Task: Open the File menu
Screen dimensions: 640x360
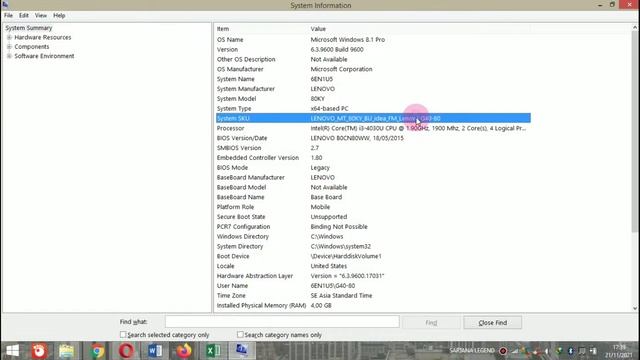Action: [8, 15]
